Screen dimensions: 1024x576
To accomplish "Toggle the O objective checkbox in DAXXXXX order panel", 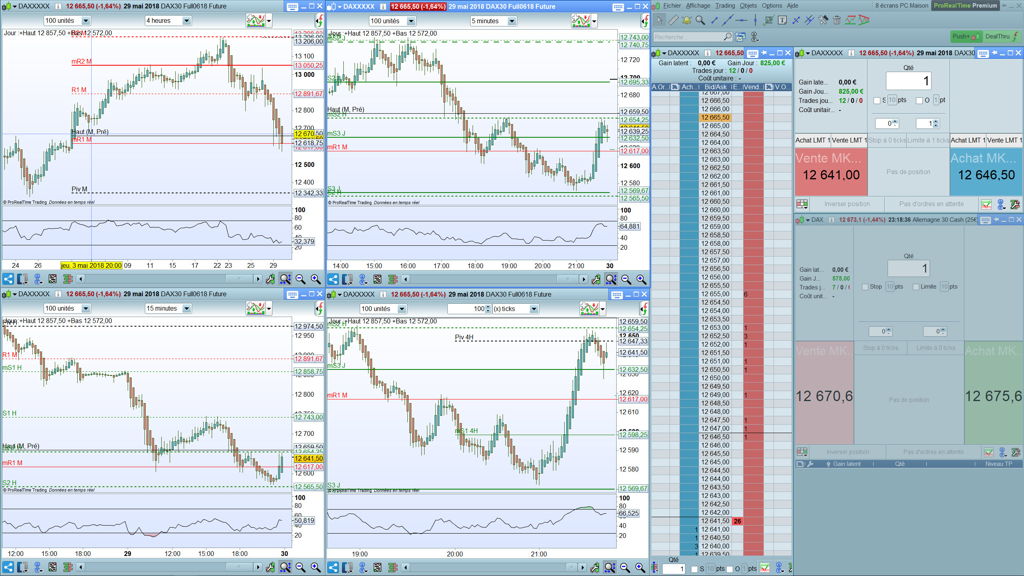I will coord(920,100).
